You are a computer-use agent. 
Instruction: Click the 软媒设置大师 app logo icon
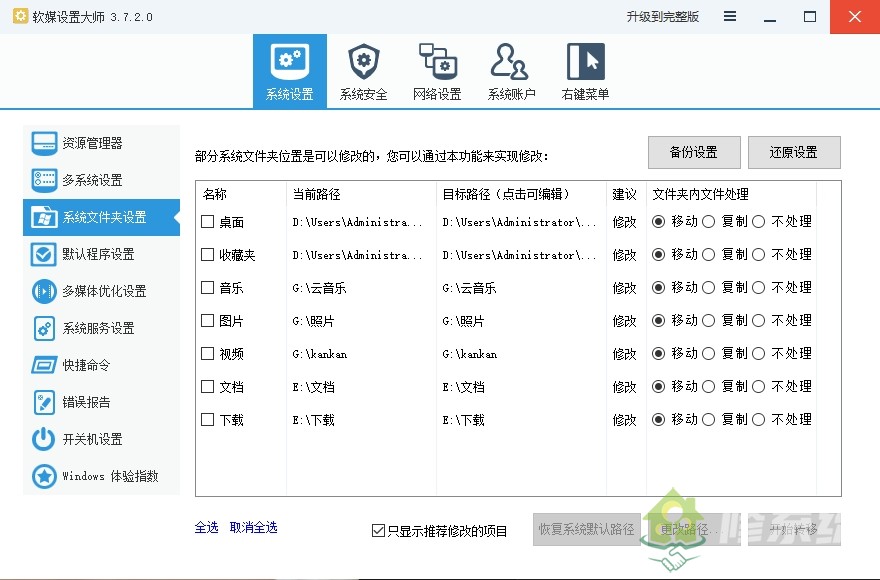(x=20, y=16)
